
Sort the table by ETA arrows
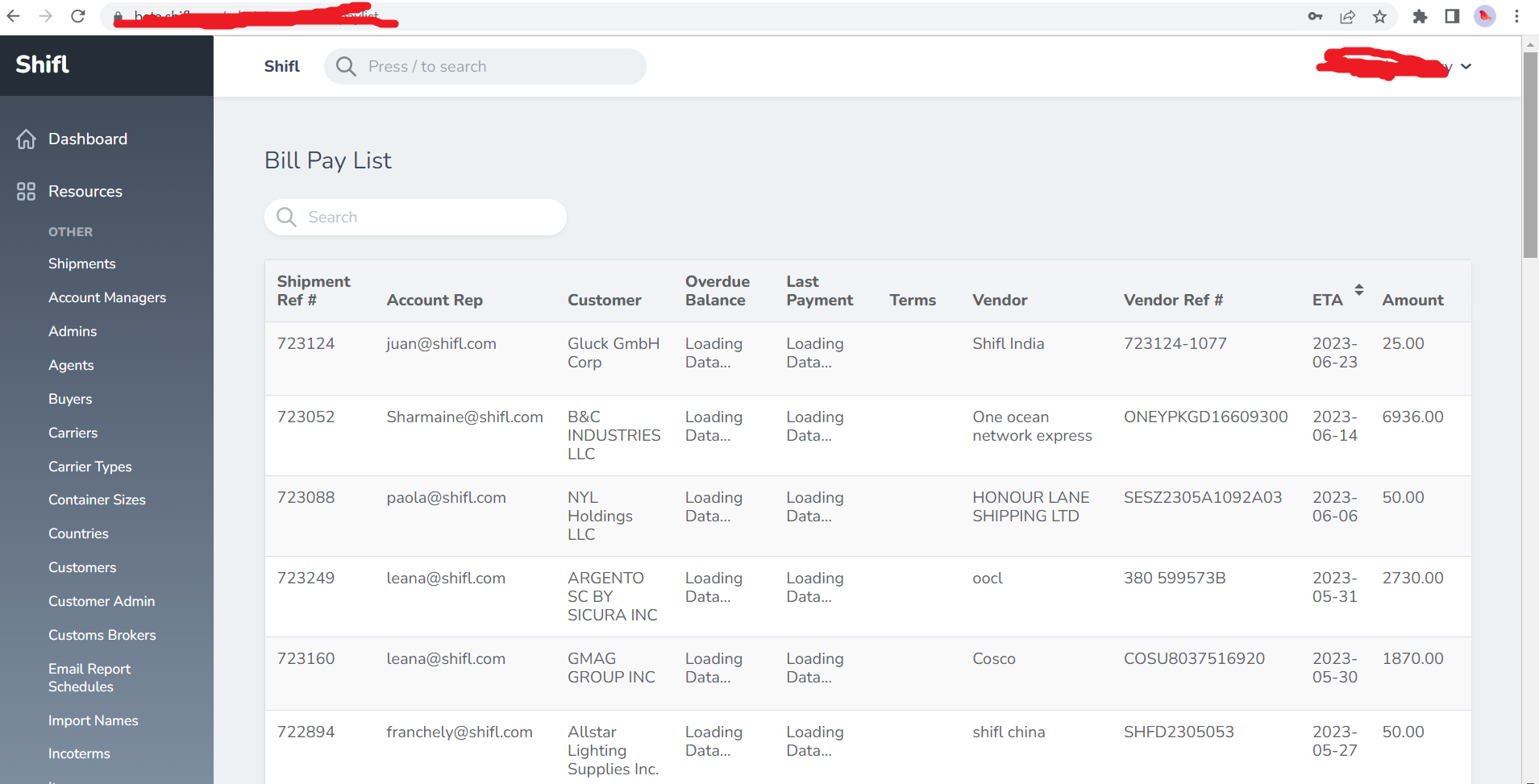click(1358, 290)
